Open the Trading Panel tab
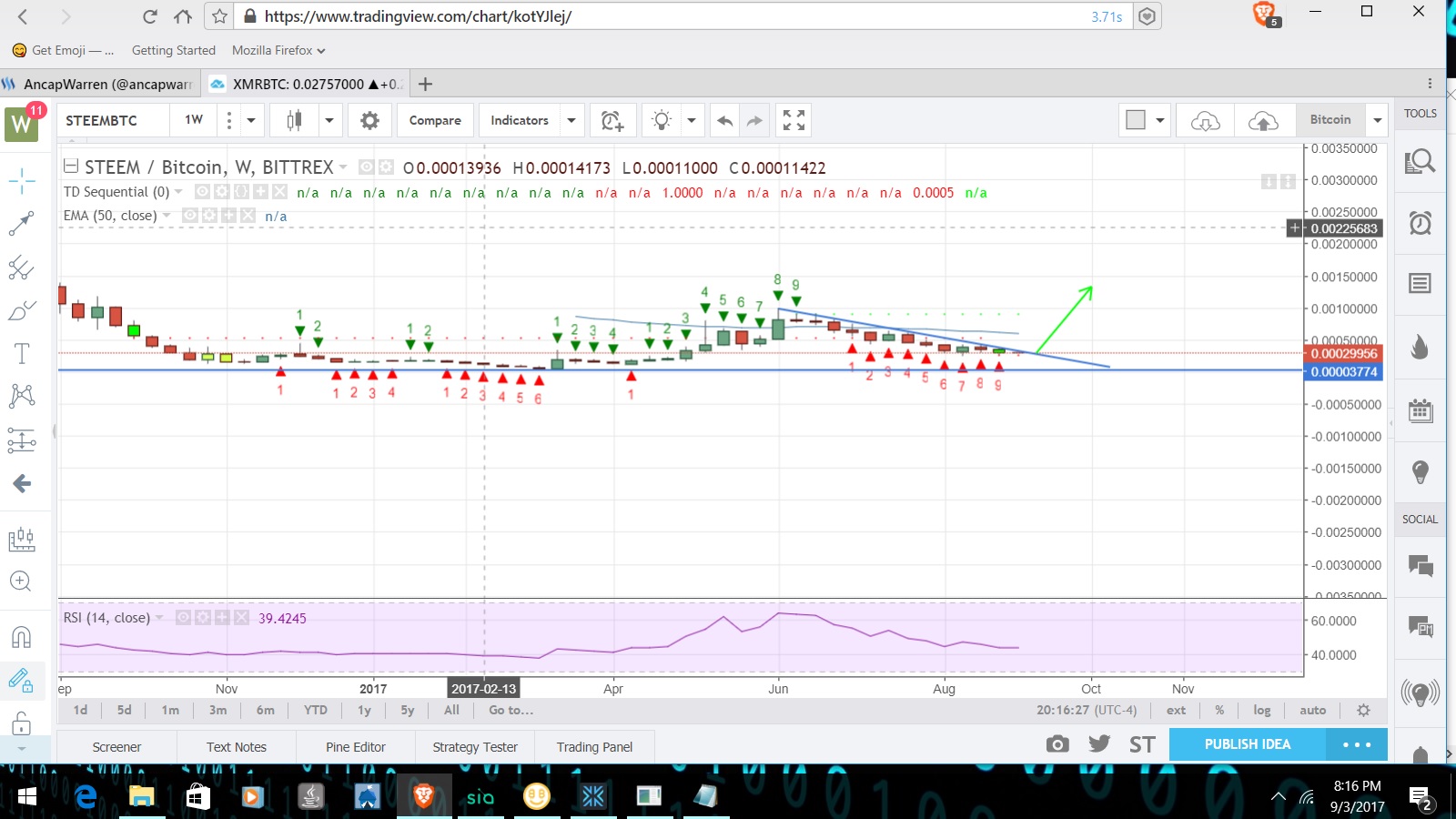1456x819 pixels. point(594,747)
